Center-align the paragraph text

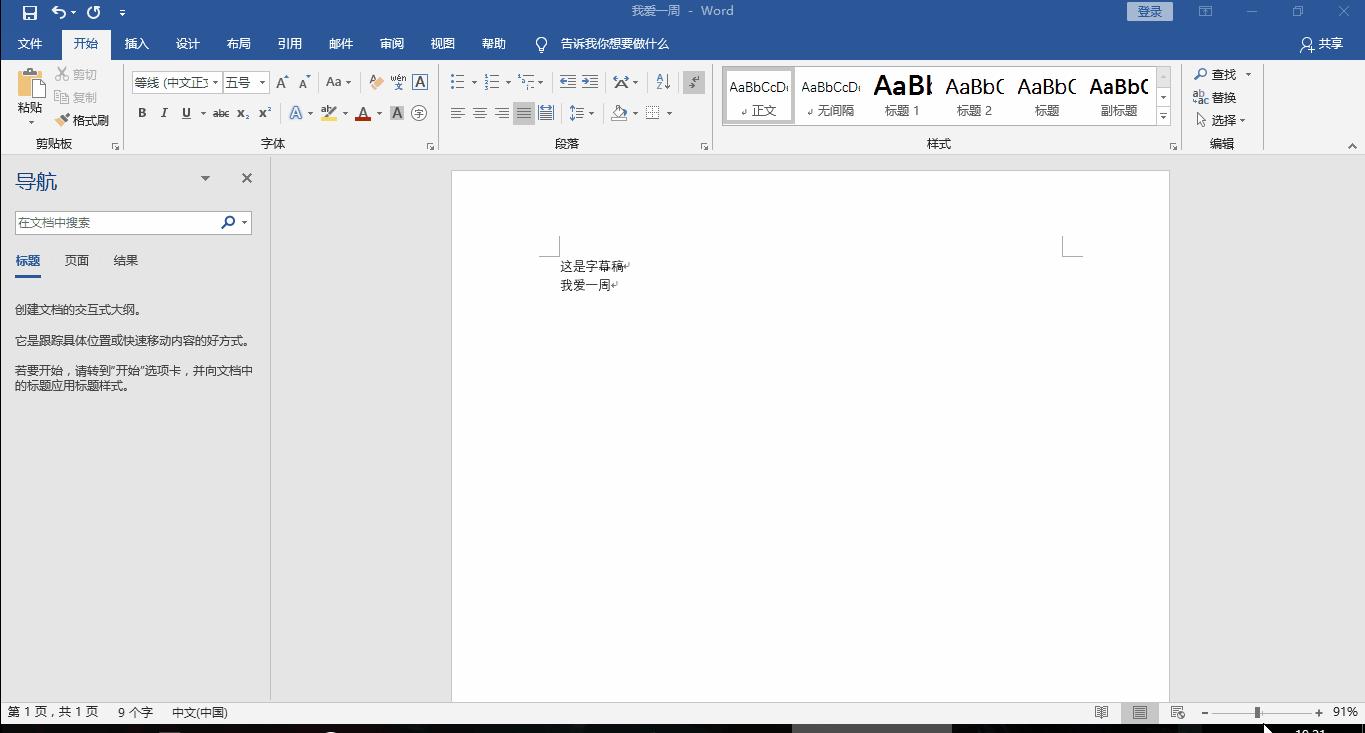pyautogui.click(x=480, y=113)
